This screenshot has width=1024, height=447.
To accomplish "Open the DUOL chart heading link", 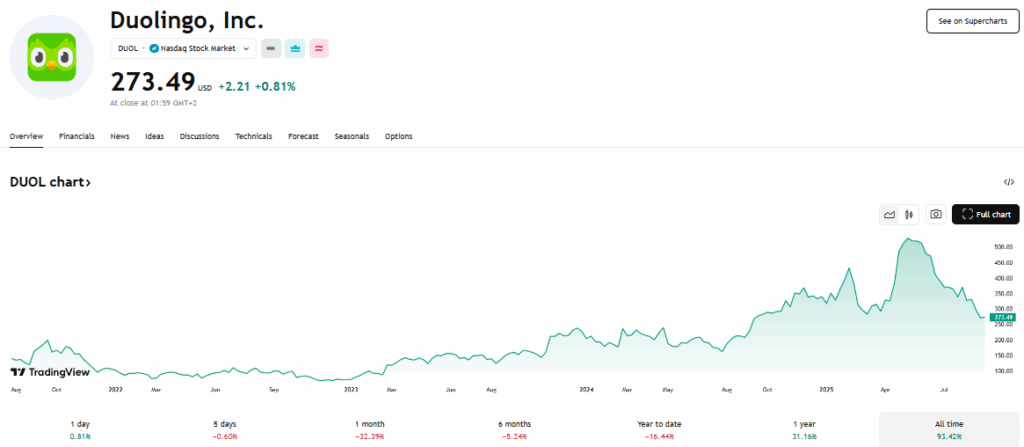I will 50,182.
